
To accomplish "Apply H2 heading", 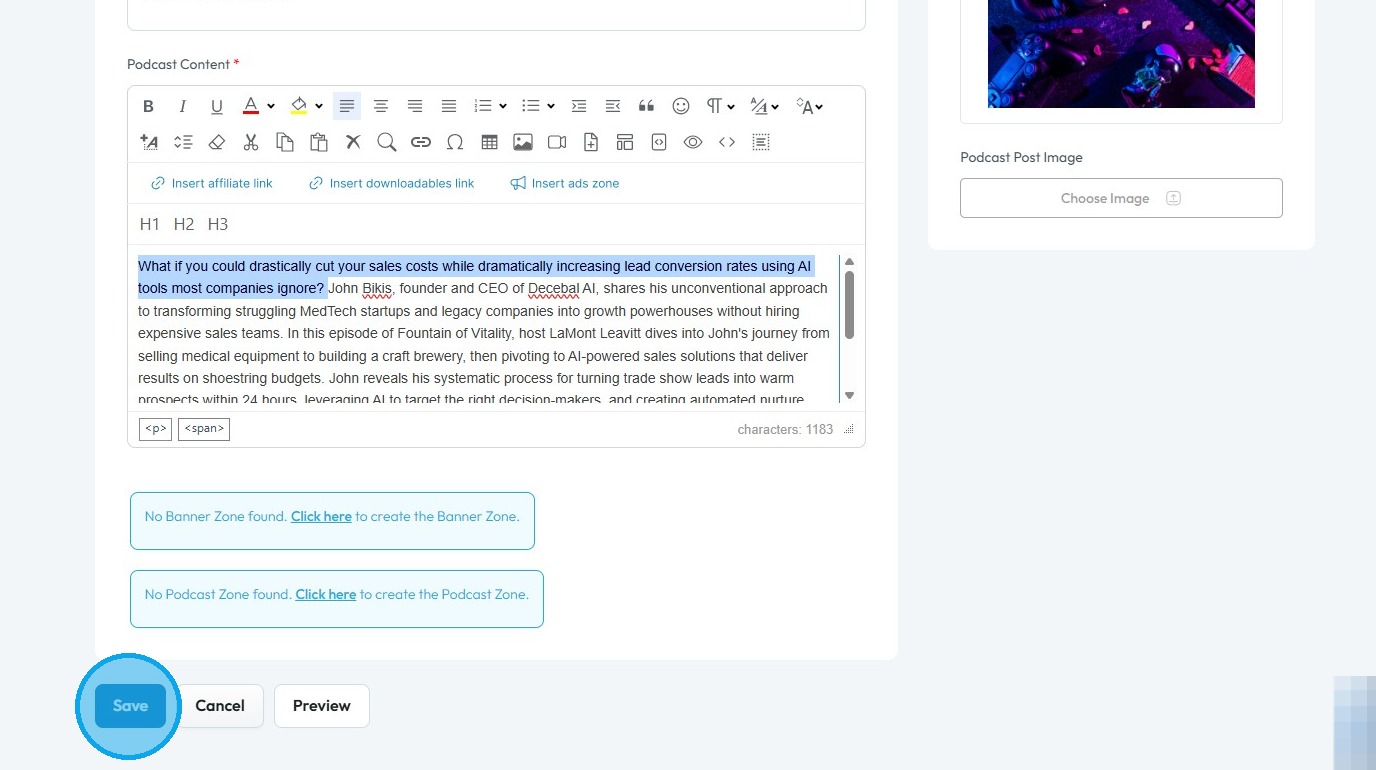I will [184, 224].
